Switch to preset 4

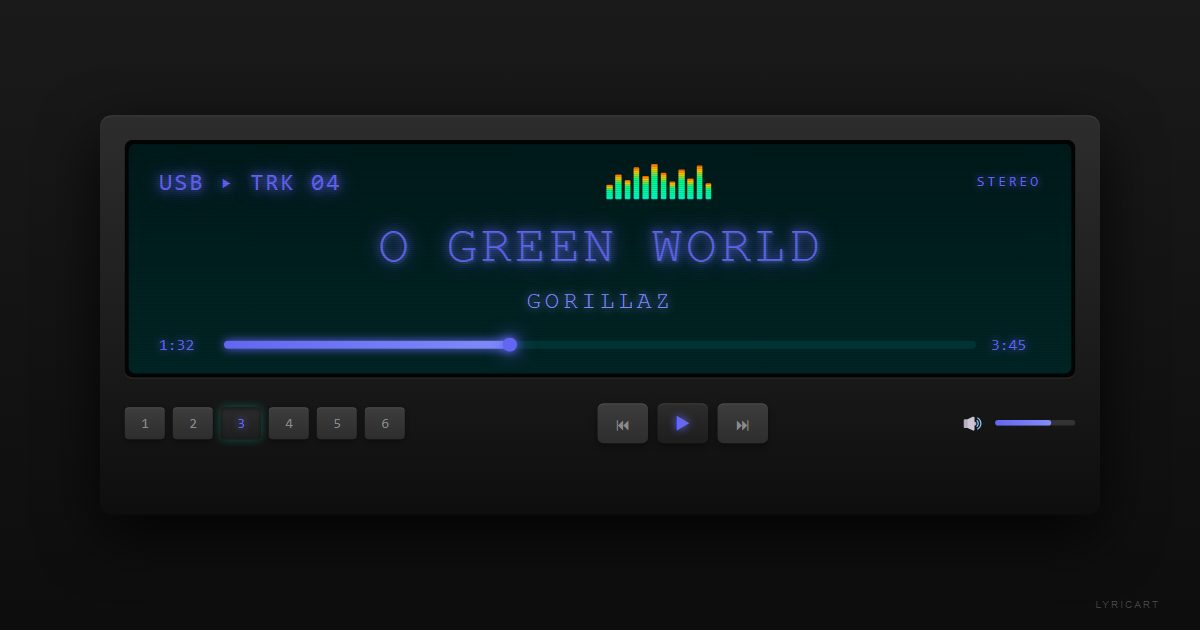click(x=288, y=423)
